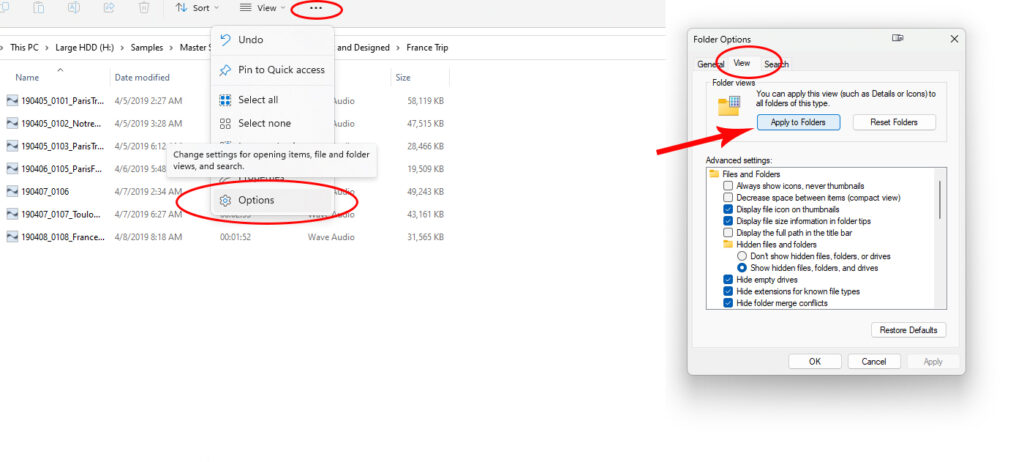Click the Apply to Folders button
Image resolution: width=1024 pixels, height=462 pixels.
(x=798, y=122)
